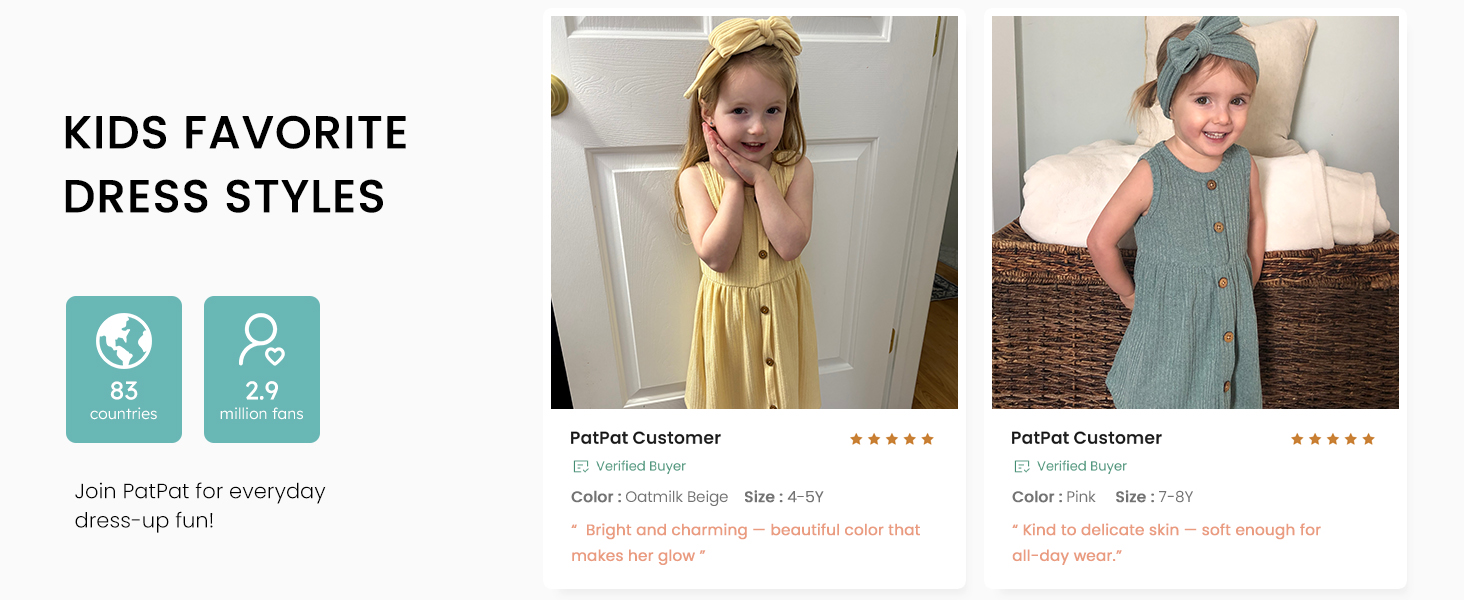Click the "Color: Pink" label
Screen dimensions: 1464x600
tap(1053, 497)
